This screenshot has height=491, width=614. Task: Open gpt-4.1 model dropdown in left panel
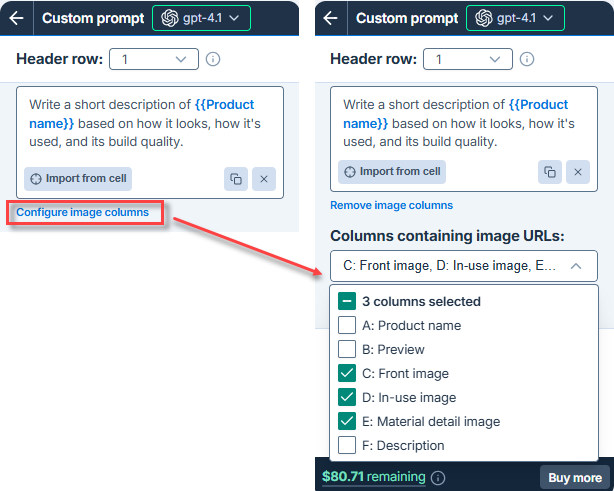click(201, 18)
